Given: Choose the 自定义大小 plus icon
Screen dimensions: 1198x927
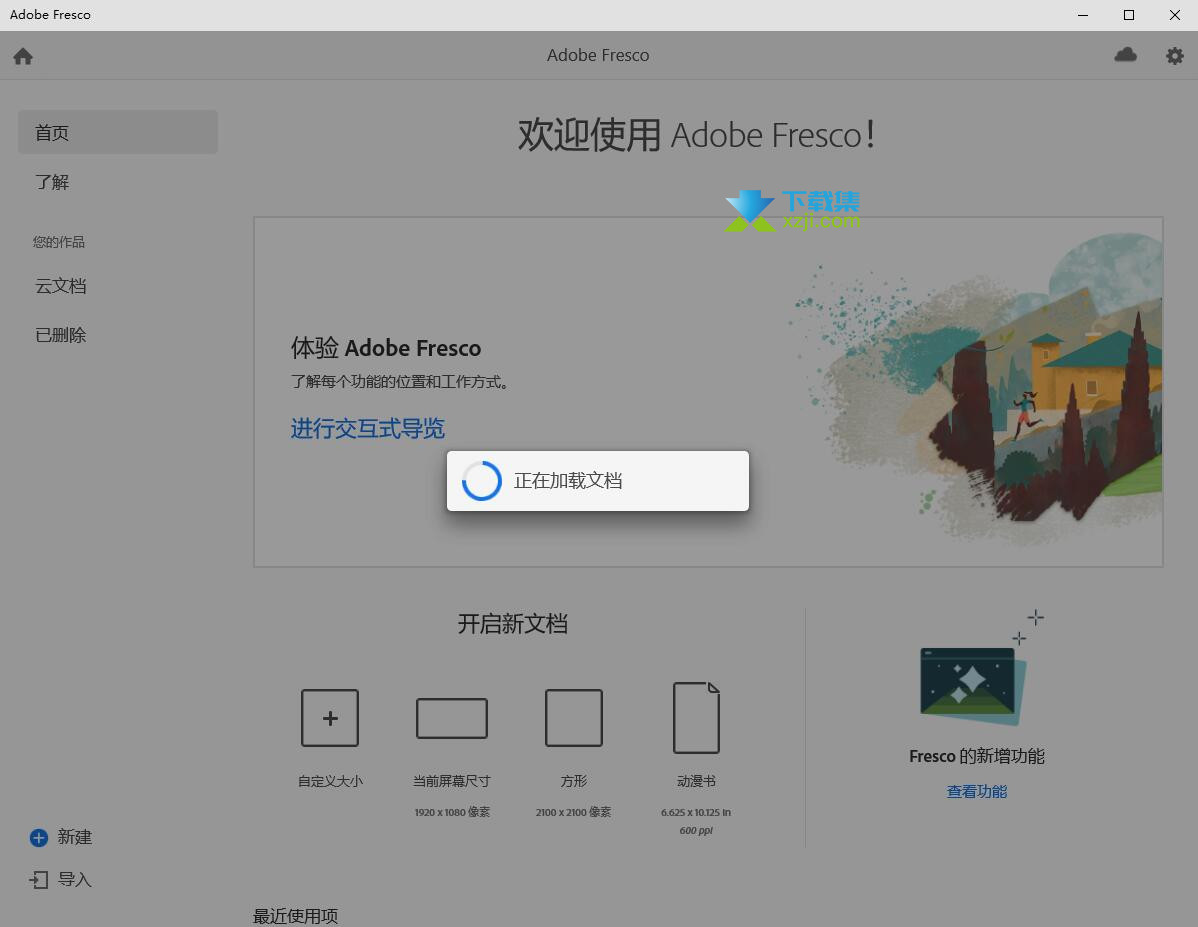Looking at the screenshot, I should (330, 718).
